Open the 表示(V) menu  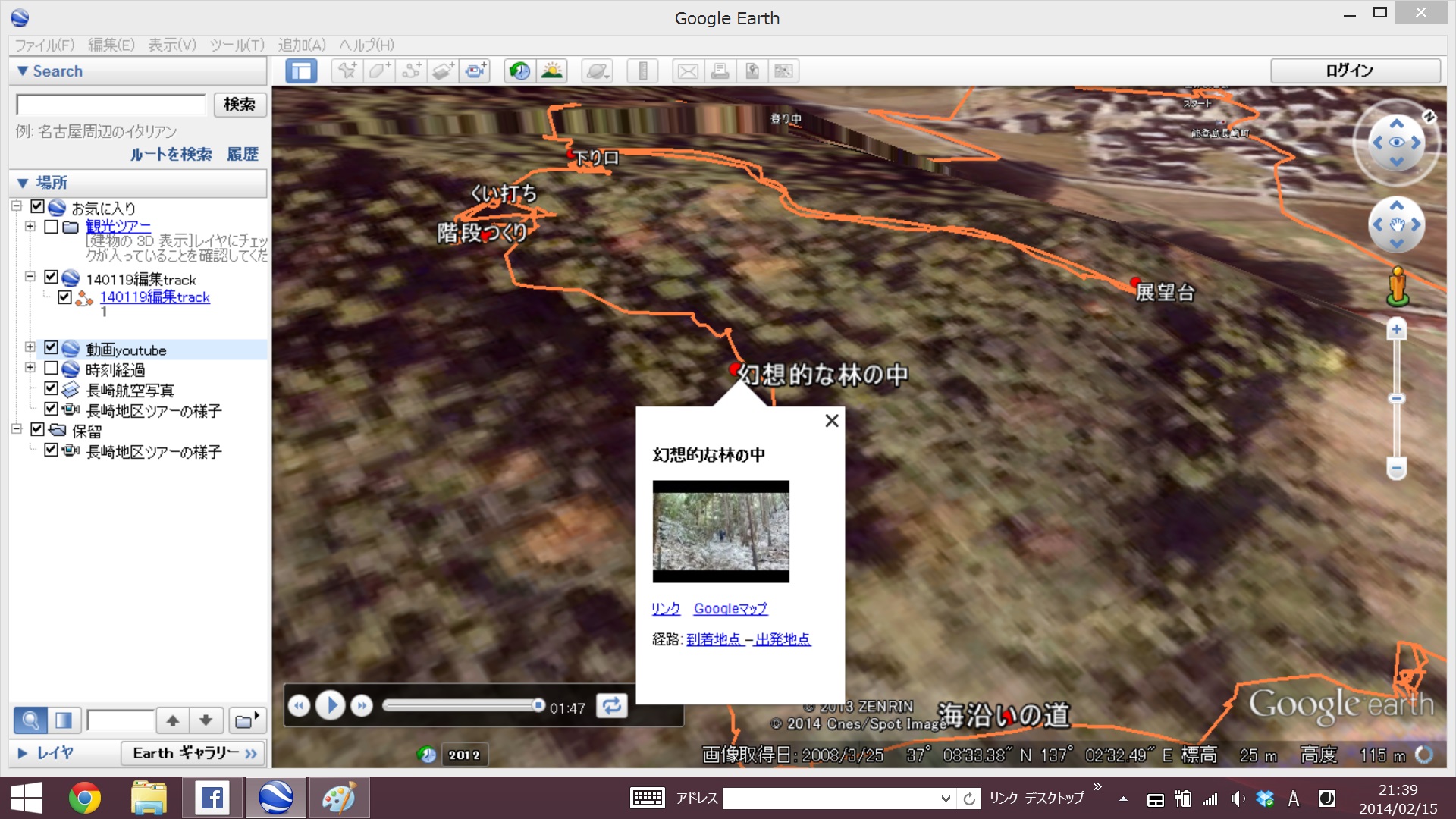click(171, 45)
